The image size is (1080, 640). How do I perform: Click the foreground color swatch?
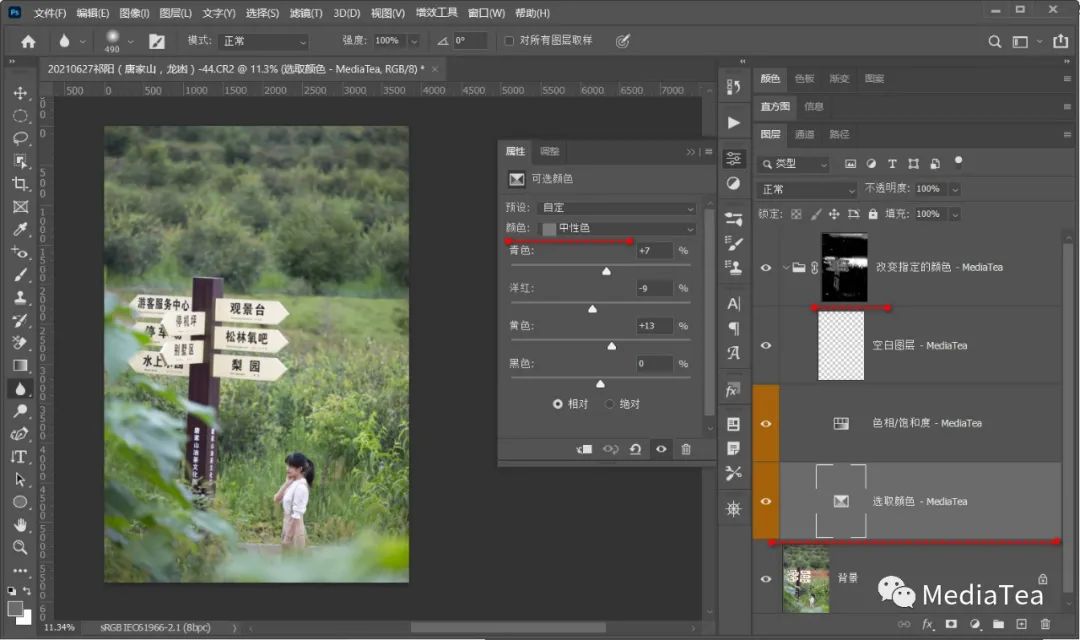point(14,609)
